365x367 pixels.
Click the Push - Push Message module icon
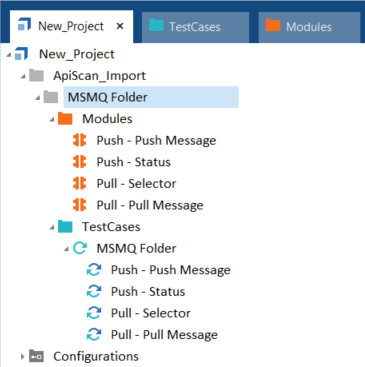[x=80, y=140]
